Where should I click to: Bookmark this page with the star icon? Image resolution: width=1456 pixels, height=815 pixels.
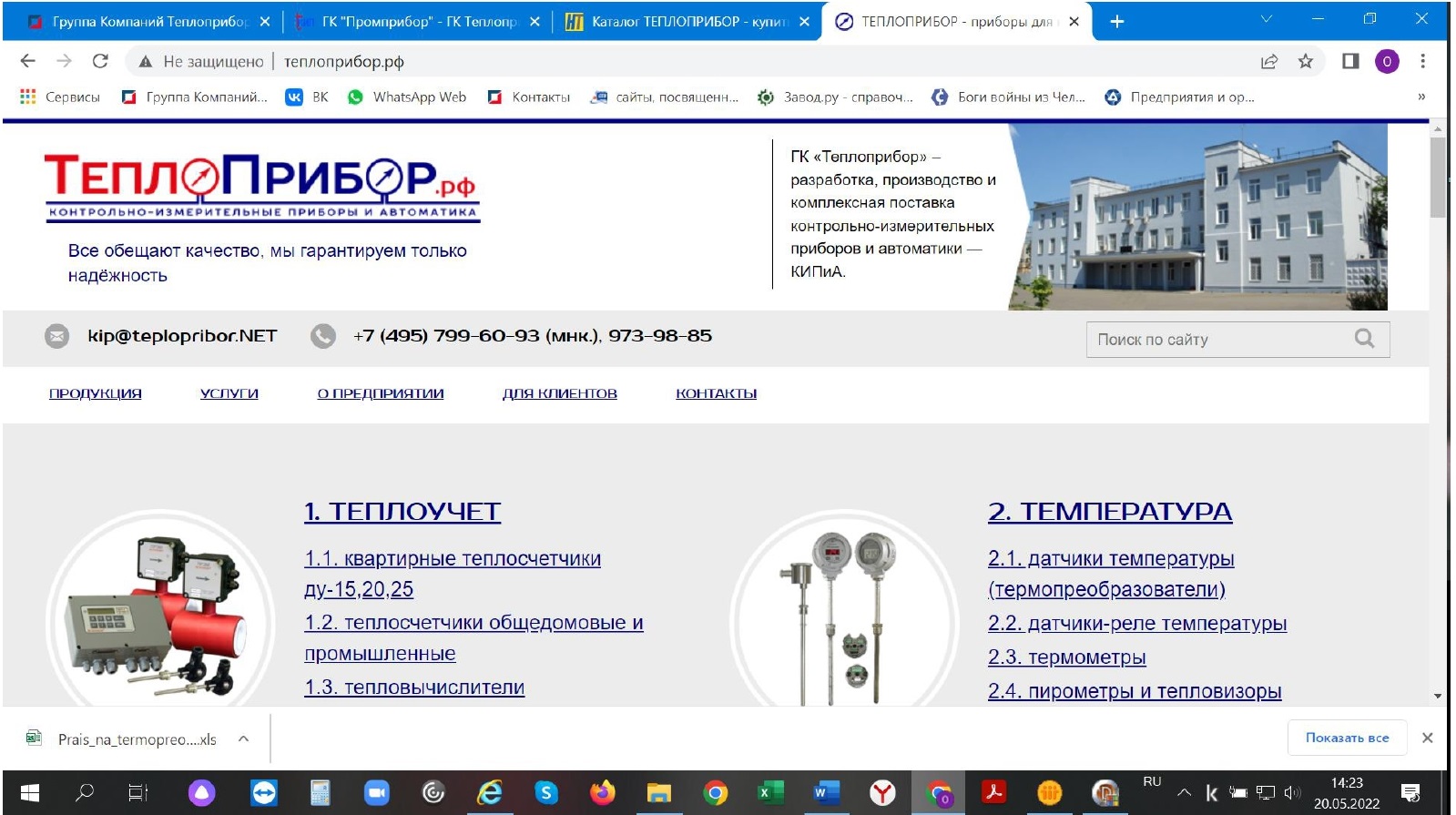click(x=1306, y=61)
